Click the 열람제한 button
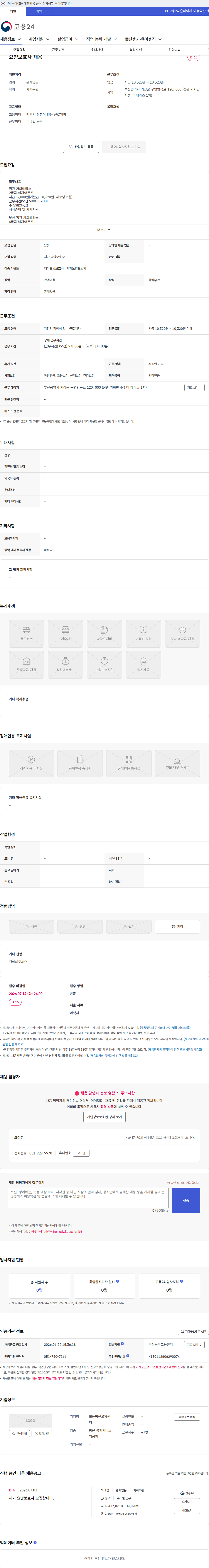Screen dimensions: 209x1568 (42, 1433)
